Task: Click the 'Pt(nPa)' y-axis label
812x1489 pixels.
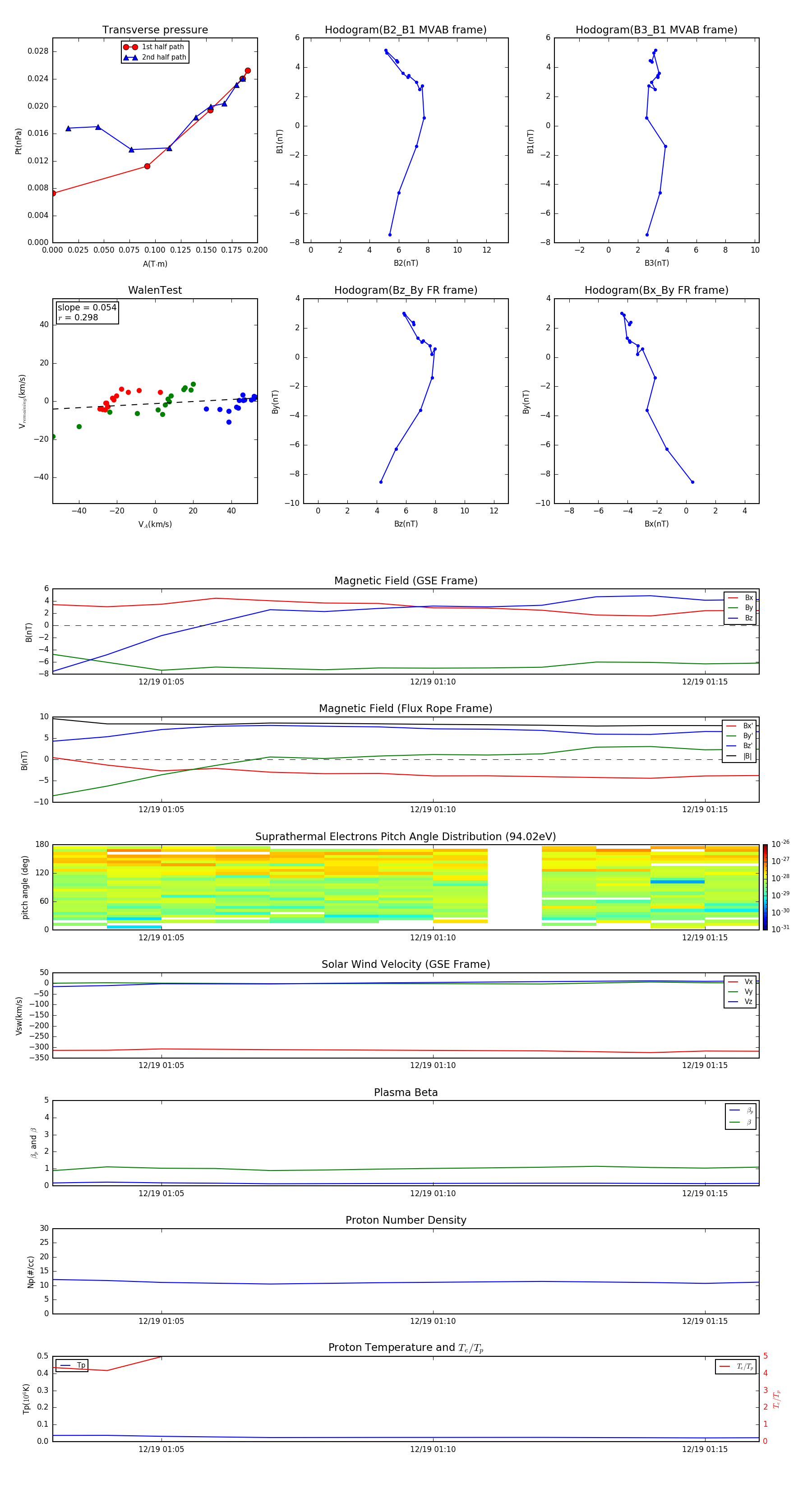Action: (18, 141)
